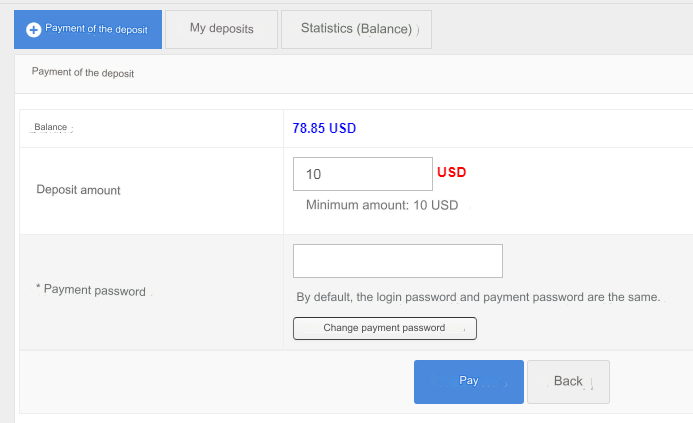Click the Payment of the deposit section heading

point(82,72)
